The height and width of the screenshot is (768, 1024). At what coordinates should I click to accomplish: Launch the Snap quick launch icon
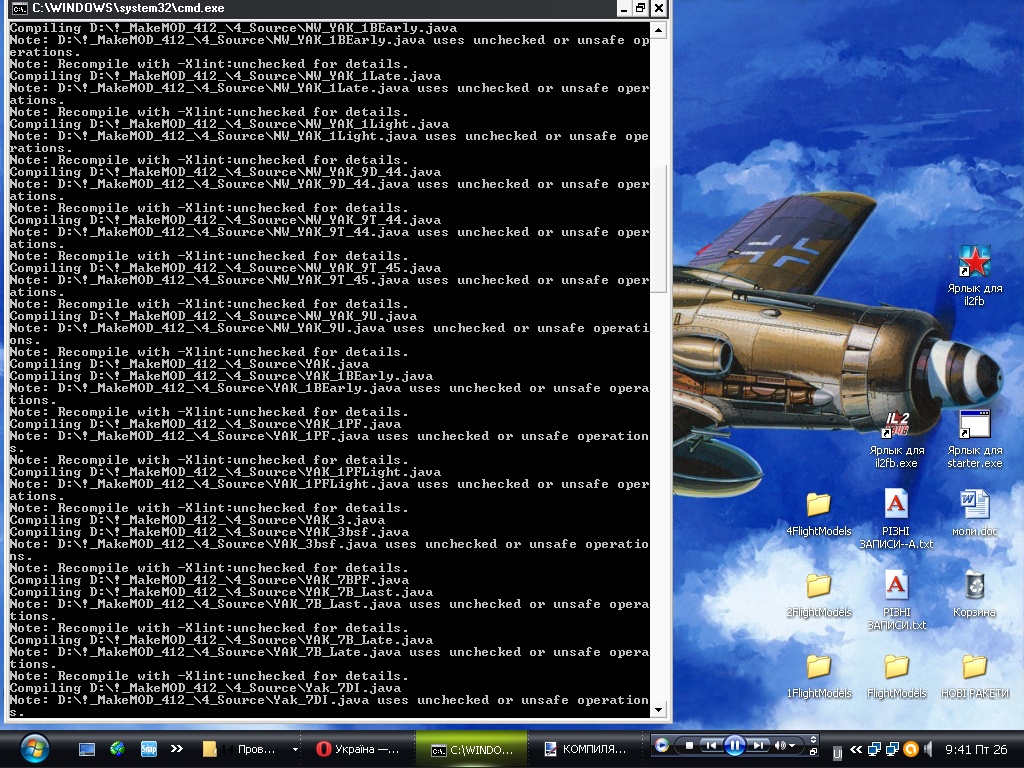pyautogui.click(x=148, y=749)
